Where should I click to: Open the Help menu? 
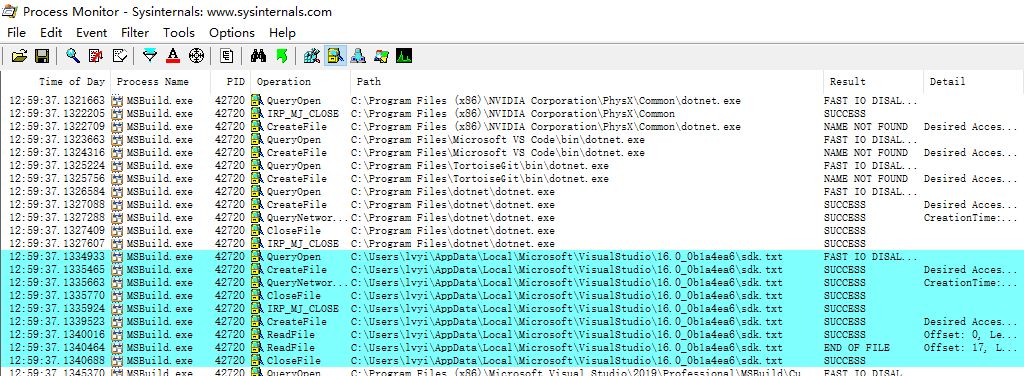pyautogui.click(x=282, y=33)
